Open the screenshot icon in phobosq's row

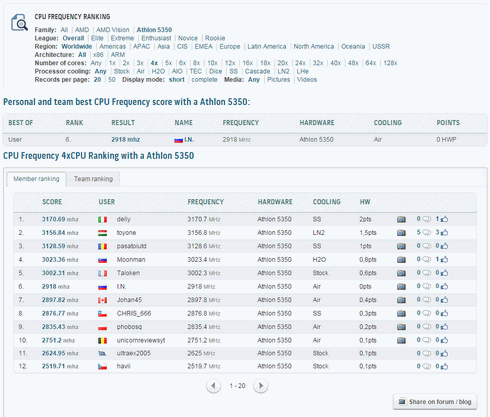click(401, 327)
